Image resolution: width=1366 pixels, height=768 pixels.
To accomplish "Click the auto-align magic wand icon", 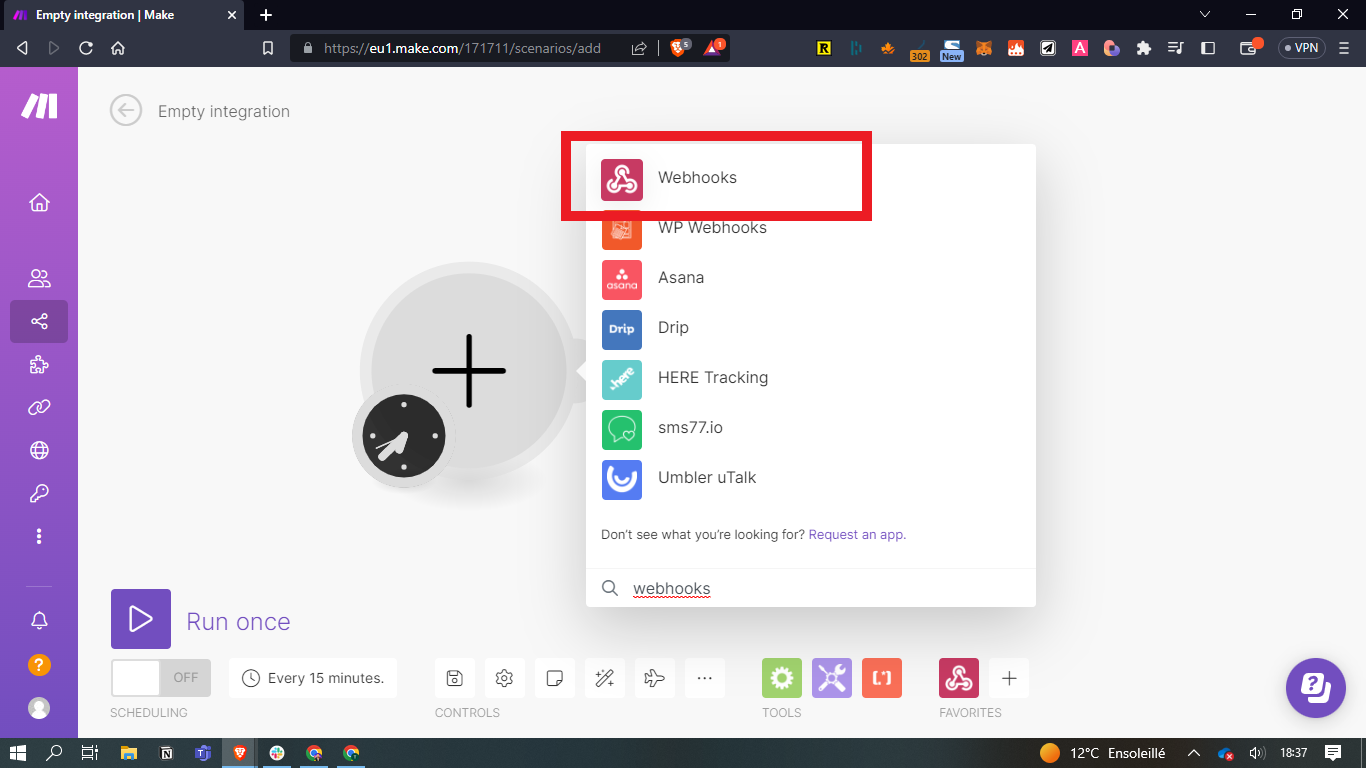I will 604,678.
